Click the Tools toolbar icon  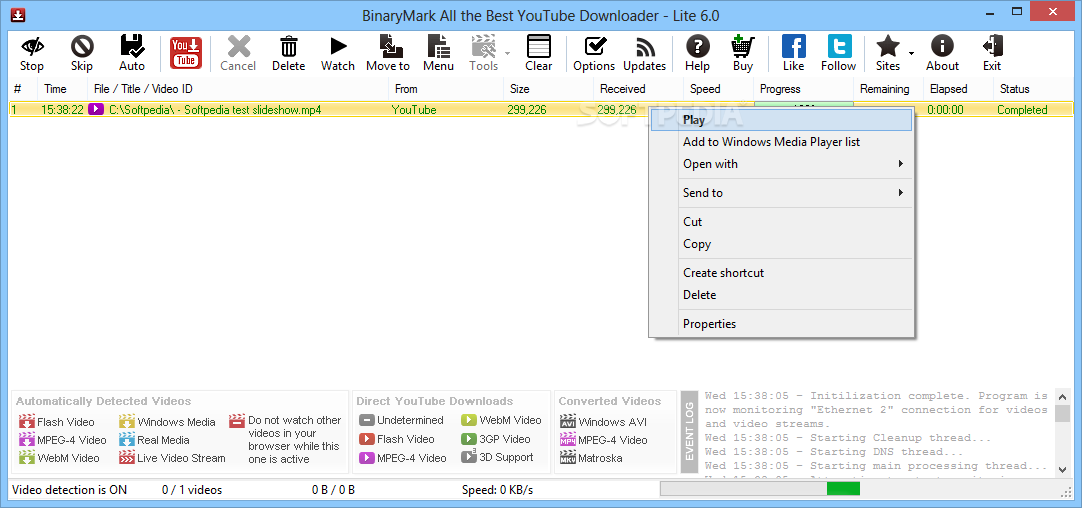coord(484,47)
